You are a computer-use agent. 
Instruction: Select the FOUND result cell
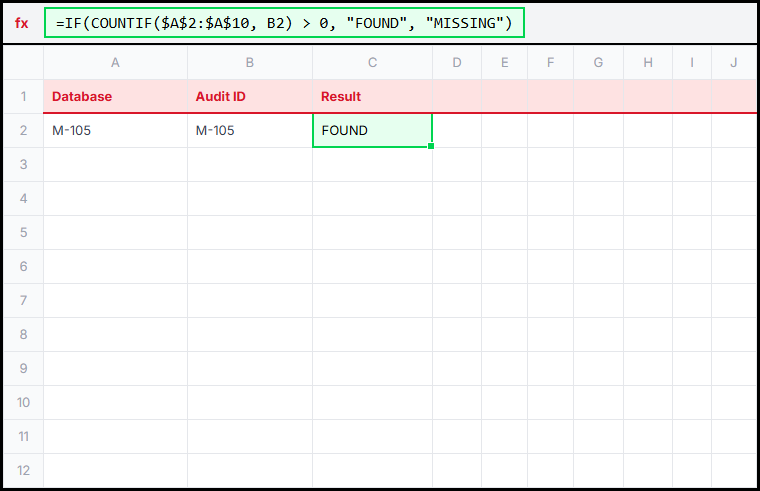372,131
